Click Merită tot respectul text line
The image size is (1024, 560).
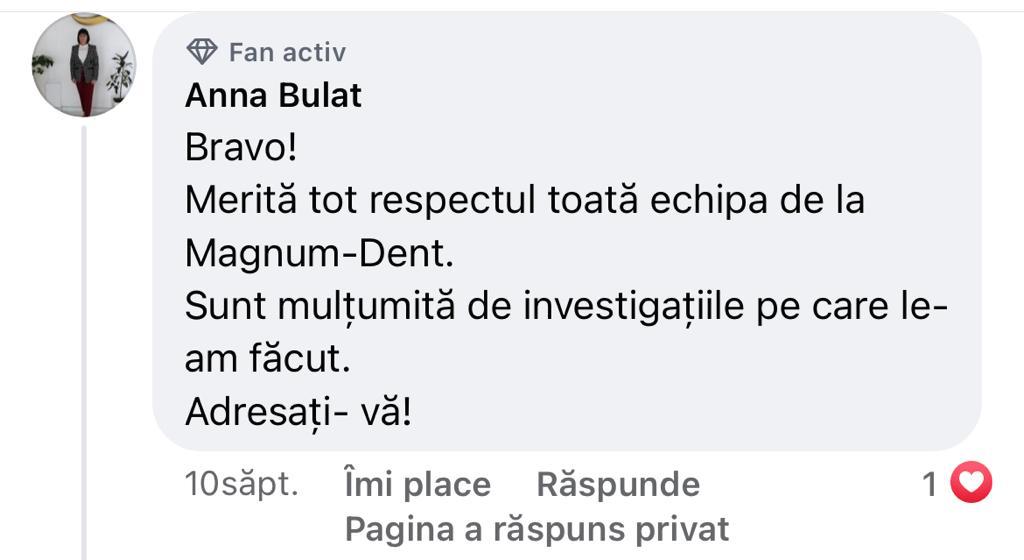coord(525,200)
